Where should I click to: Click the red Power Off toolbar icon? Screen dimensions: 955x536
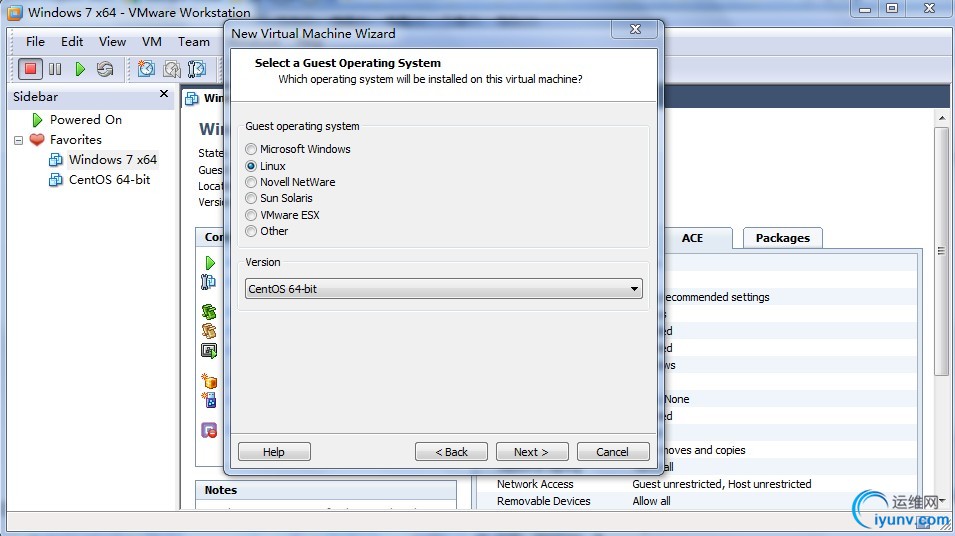[30, 69]
